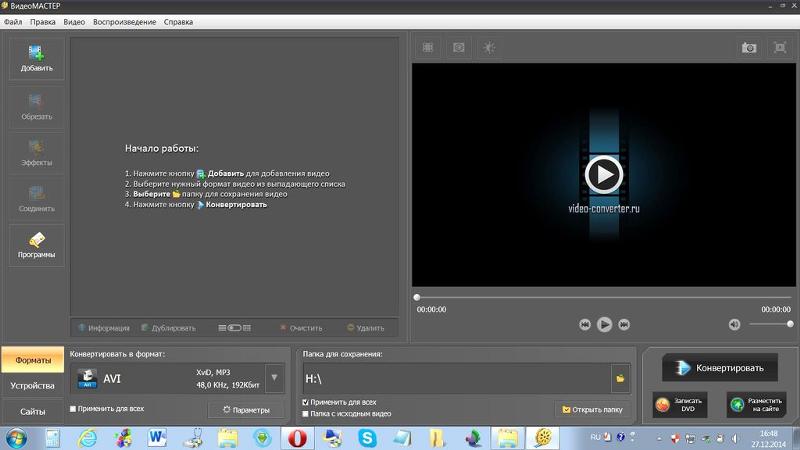This screenshot has width=800, height=450.
Task: Click the ВидеоМАСТЕР film reel taskbar icon
Action: click(543, 438)
